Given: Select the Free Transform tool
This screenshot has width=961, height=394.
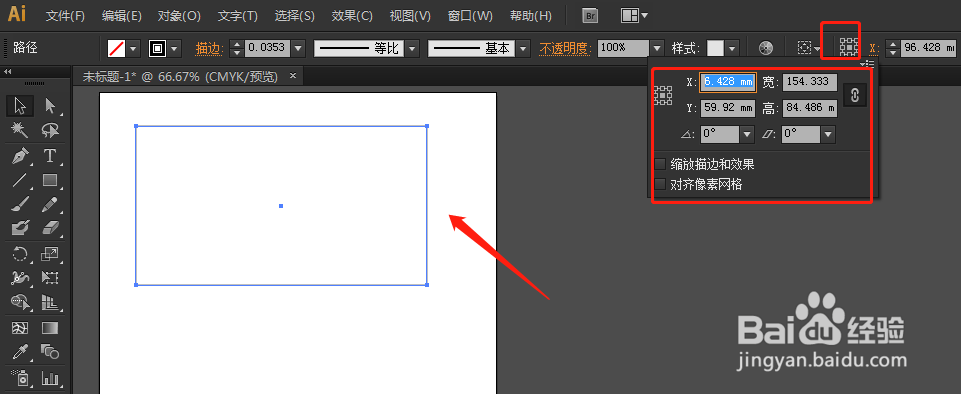Looking at the screenshot, I should [x=50, y=278].
